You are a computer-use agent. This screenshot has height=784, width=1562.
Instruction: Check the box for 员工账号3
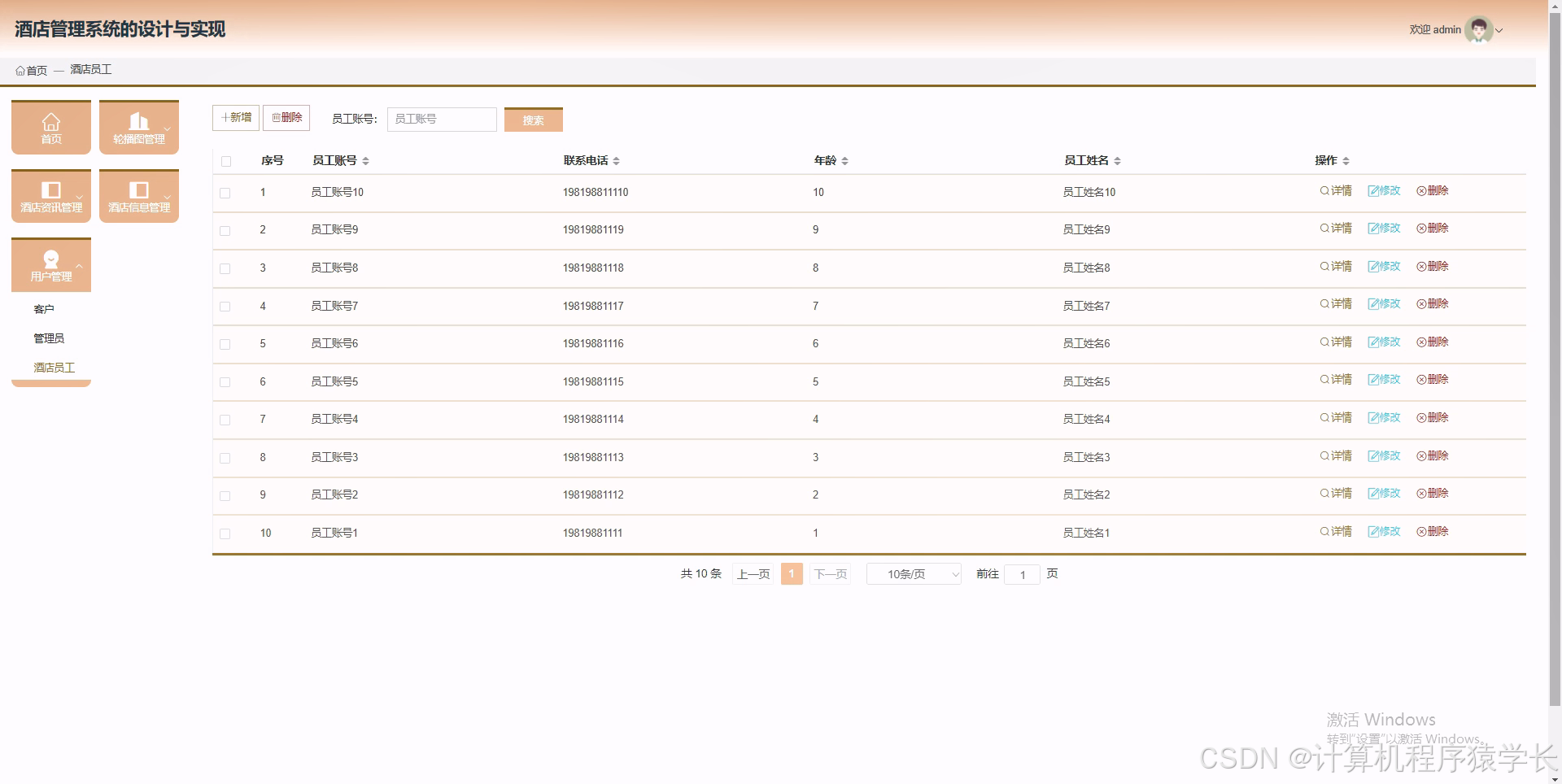pos(225,458)
